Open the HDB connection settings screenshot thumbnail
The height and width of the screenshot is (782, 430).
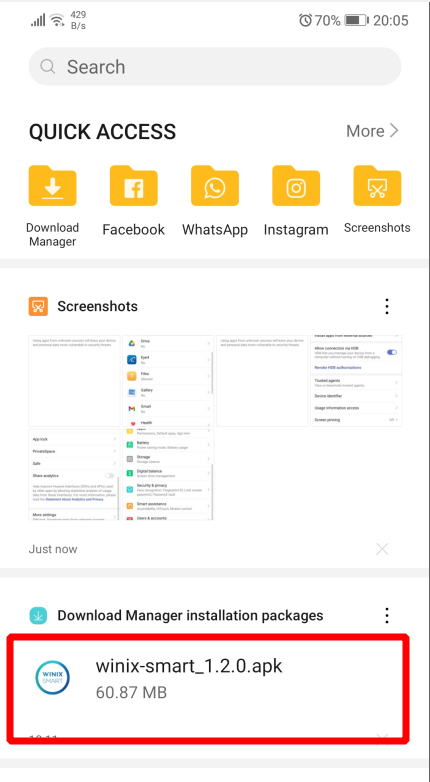tap(356, 381)
